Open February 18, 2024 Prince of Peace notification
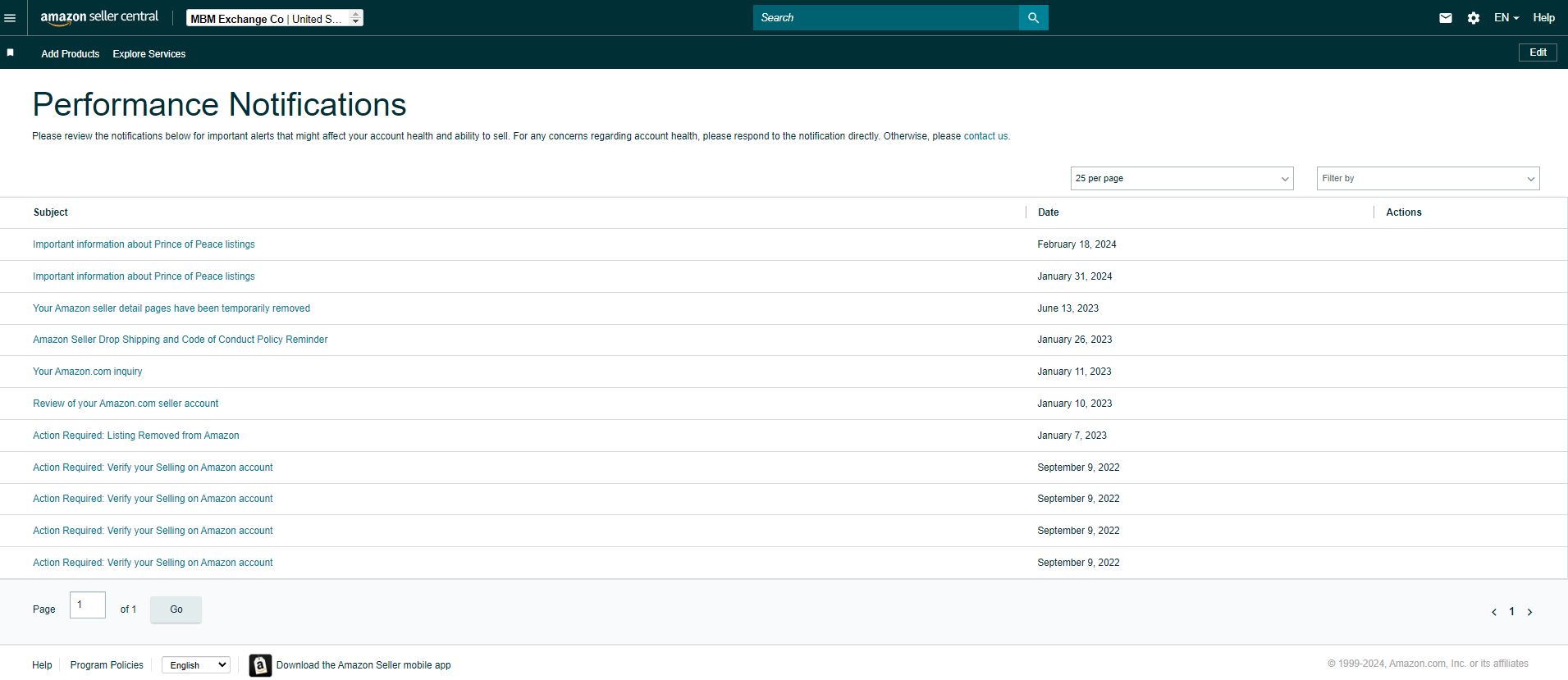Screen dimensions: 1568x680 click(144, 244)
